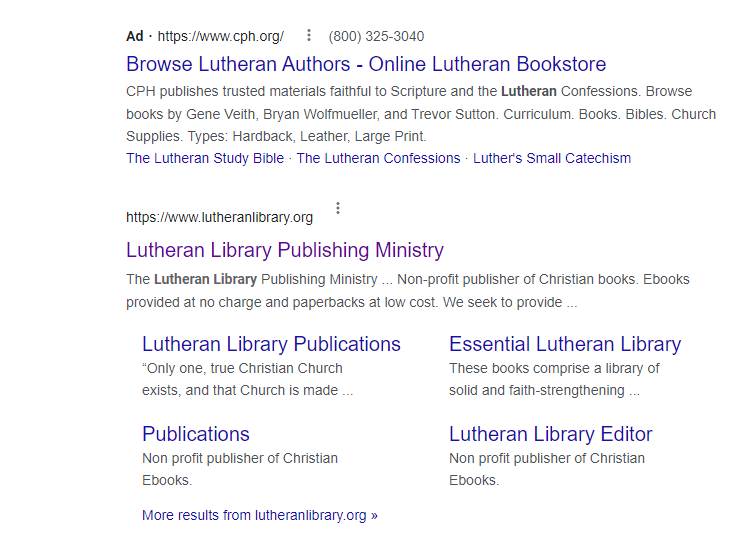Screen dimensions: 744x555
Task: Click the https://www.lutheranlibrary.org URL text
Action: tap(219, 217)
